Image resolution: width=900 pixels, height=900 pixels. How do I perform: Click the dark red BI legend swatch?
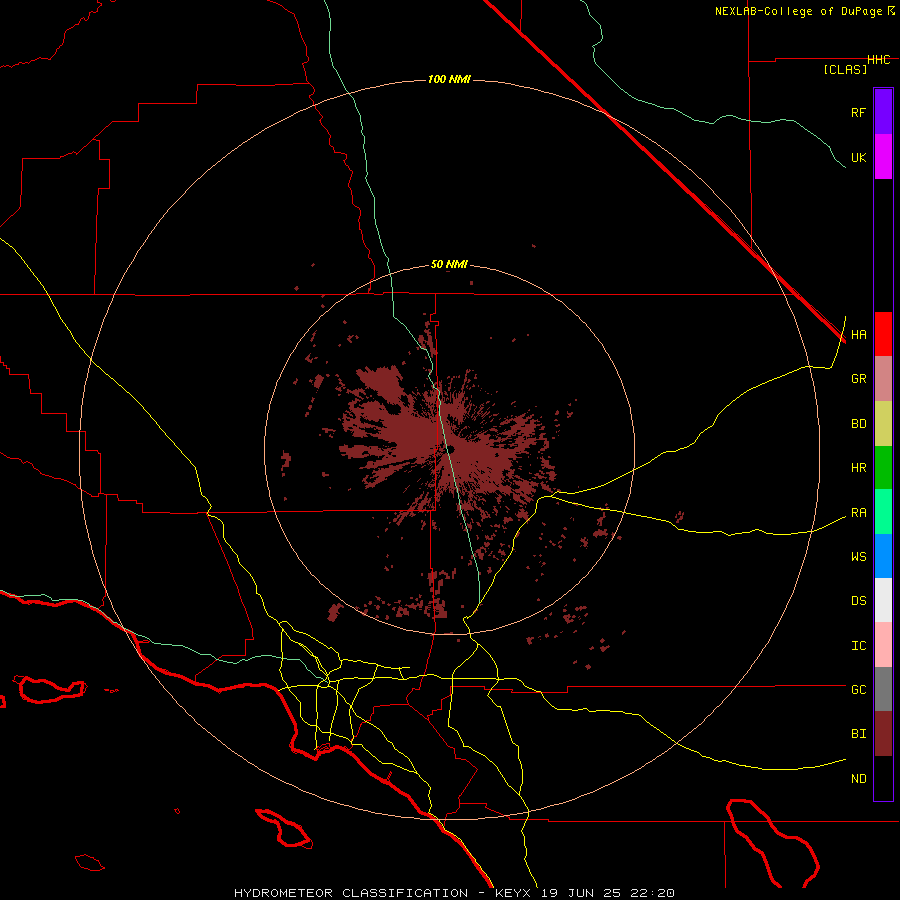click(883, 734)
